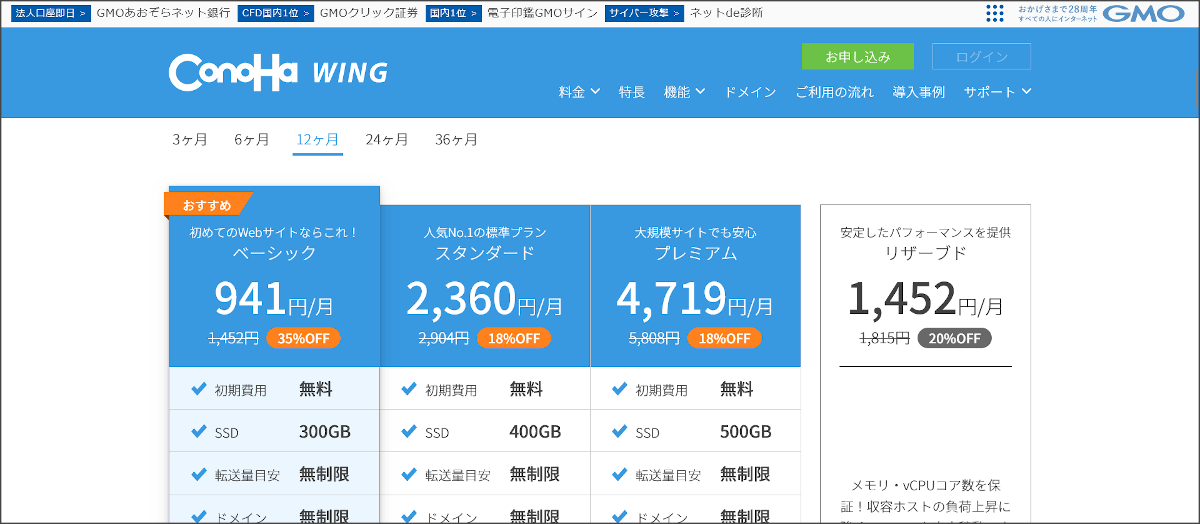Screen dimensions: 1200x524
Task: Click the GMOあおぞらネット銀行 link
Action: 162,13
